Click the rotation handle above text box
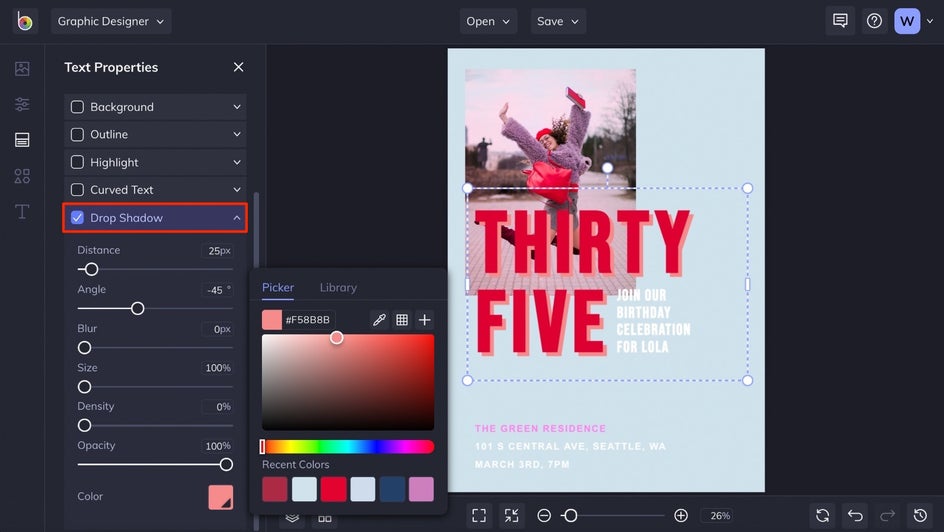 607,167
